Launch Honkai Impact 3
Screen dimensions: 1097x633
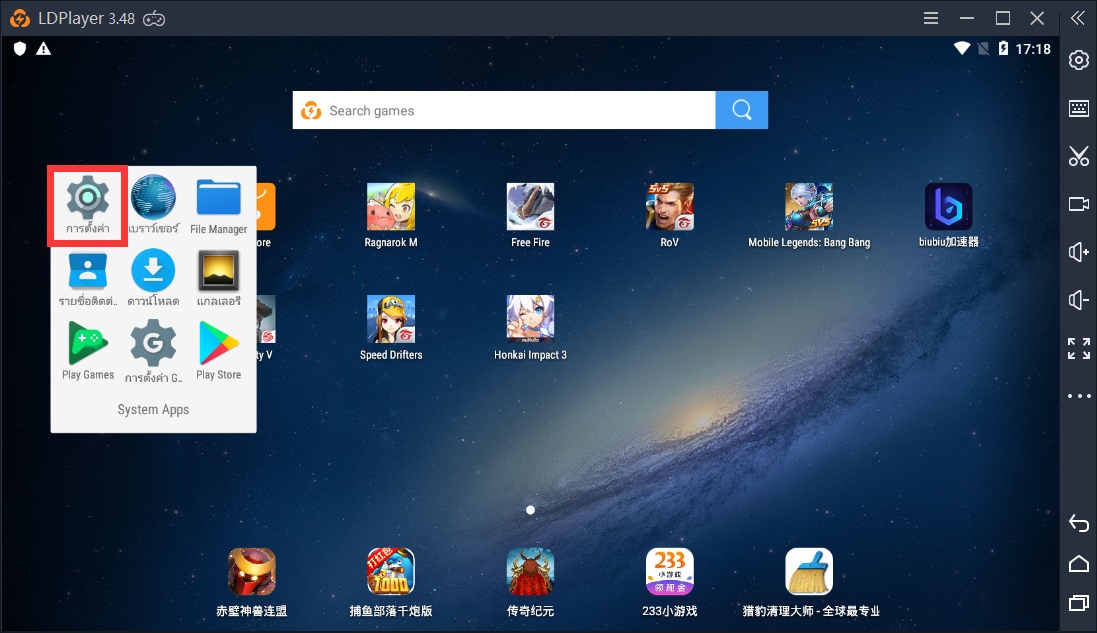(530, 318)
